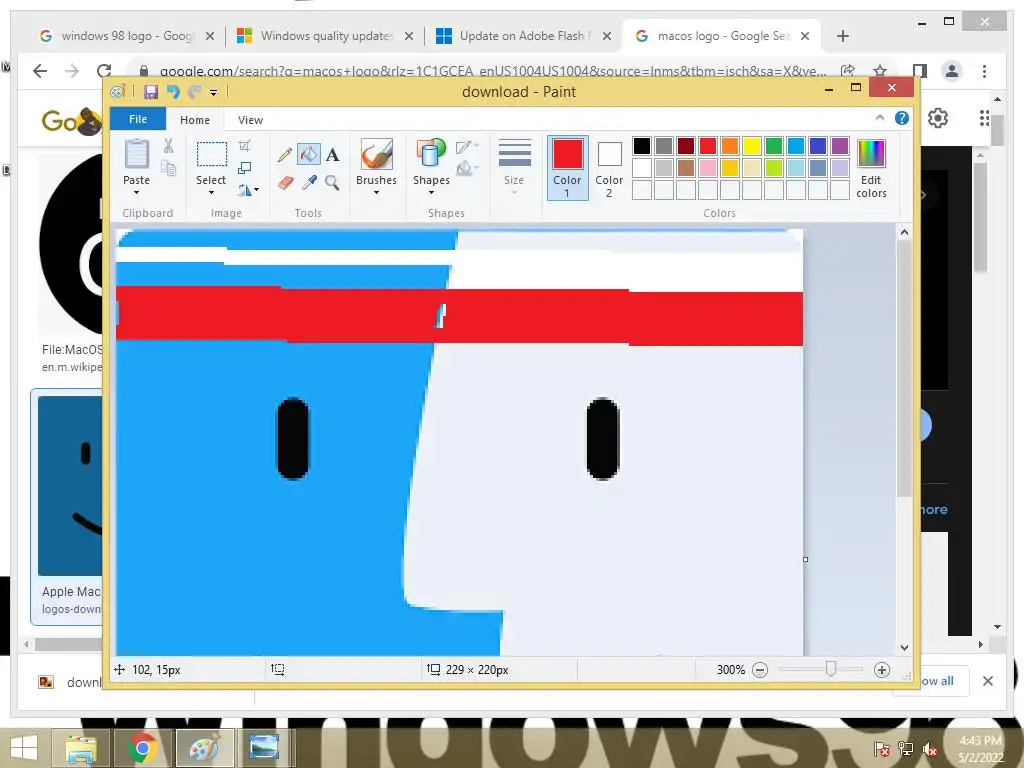Click the Redo arrow in Paint title bar

pos(194,92)
